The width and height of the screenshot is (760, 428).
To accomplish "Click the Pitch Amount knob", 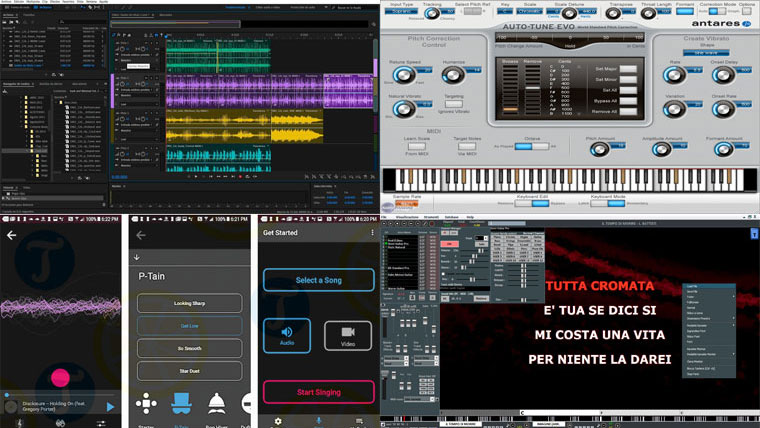I will click(599, 149).
